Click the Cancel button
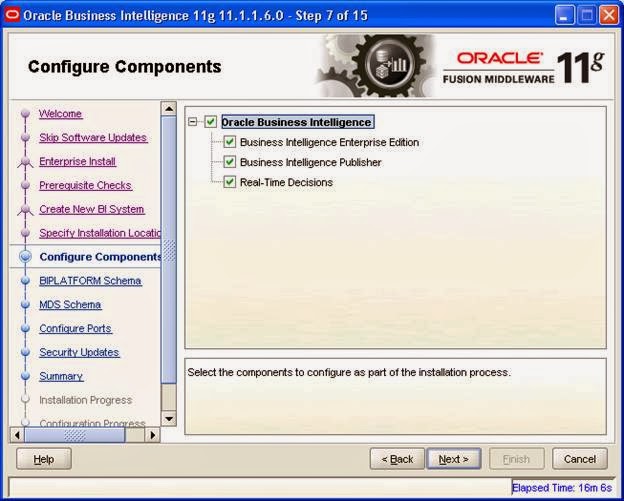 click(580, 459)
